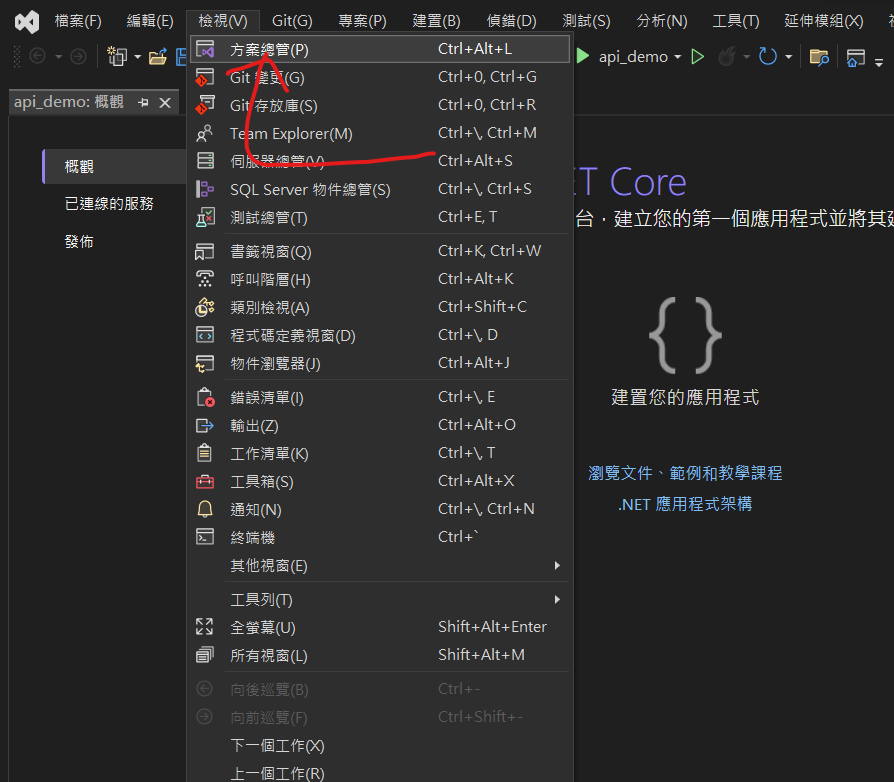Open the 瀏覽文件、範例和教學課程 link

tap(685, 473)
